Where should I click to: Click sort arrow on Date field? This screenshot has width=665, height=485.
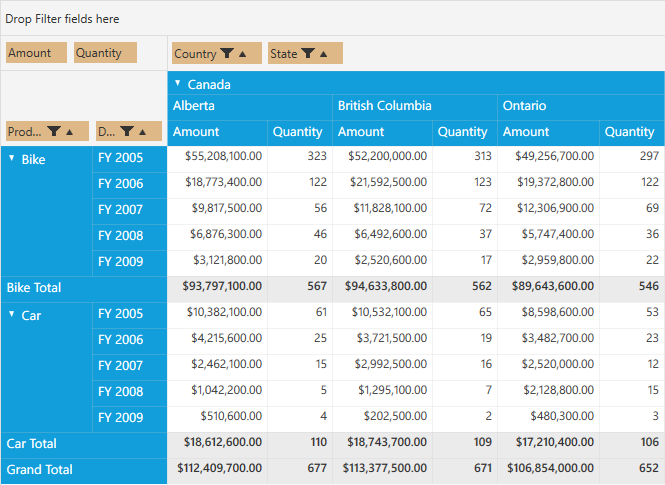coord(142,132)
